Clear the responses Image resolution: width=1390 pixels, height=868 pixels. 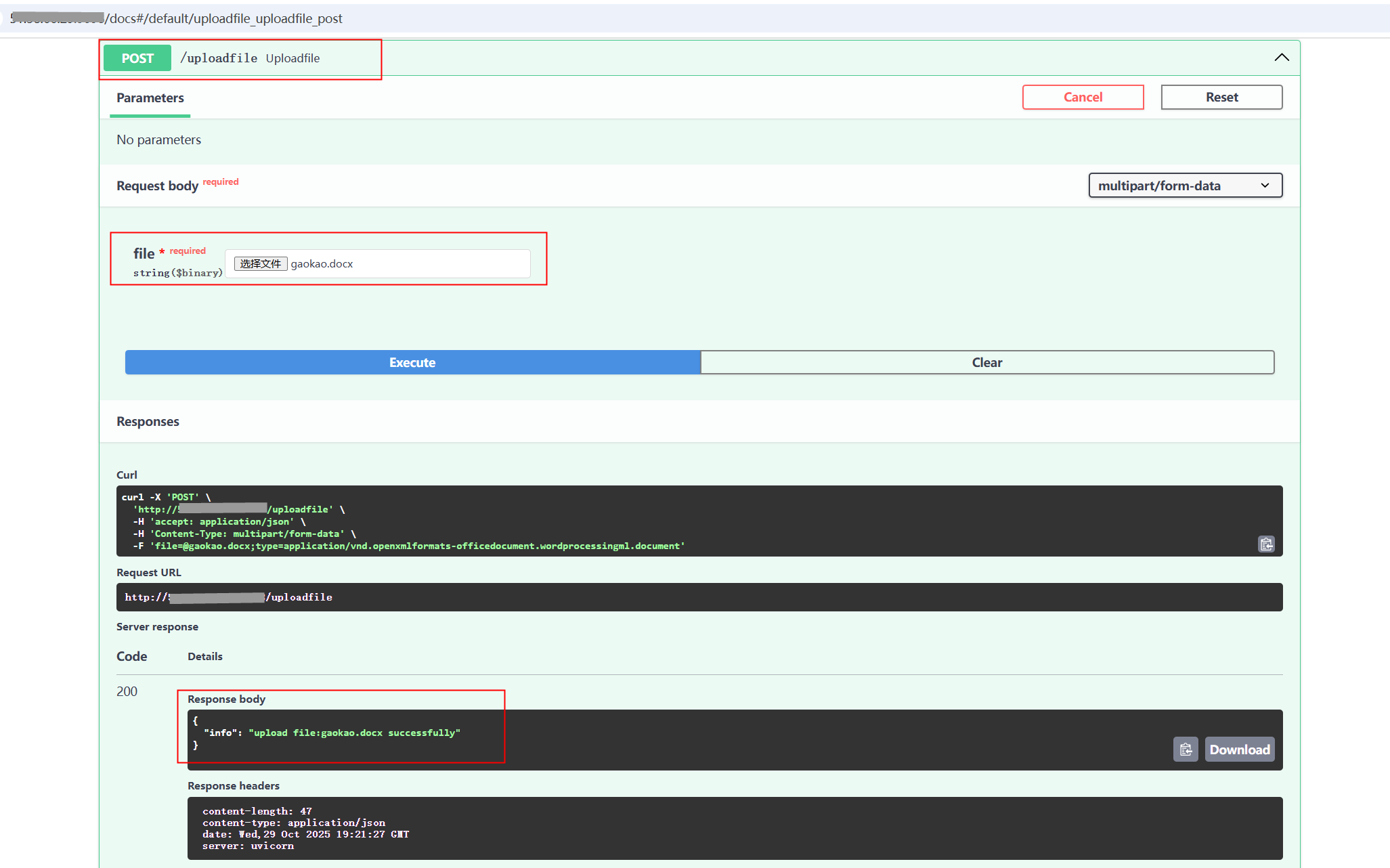[x=987, y=362]
